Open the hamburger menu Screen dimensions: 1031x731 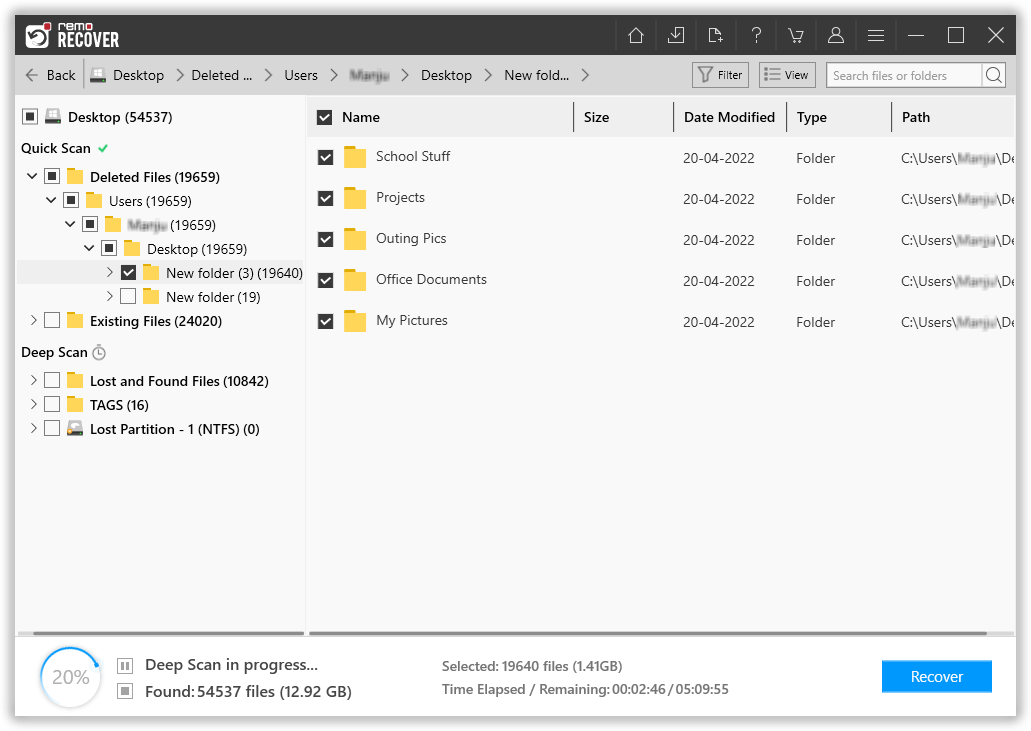(x=876, y=34)
